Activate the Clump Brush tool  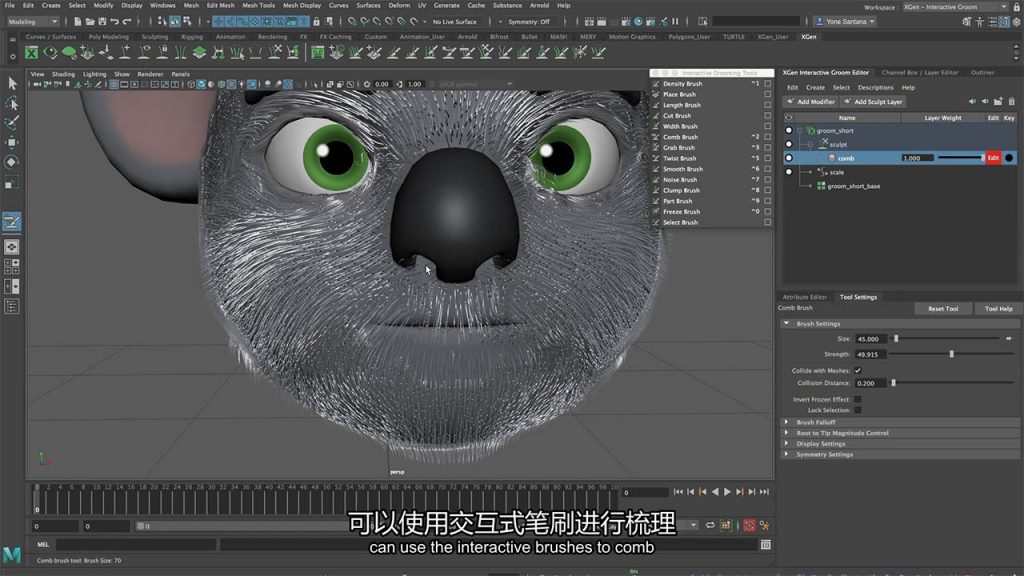pos(681,190)
